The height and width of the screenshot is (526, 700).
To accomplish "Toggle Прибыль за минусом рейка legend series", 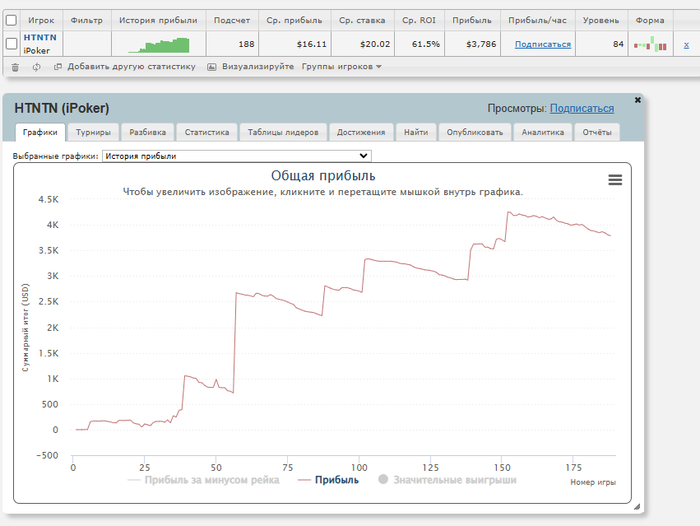I will (204, 480).
